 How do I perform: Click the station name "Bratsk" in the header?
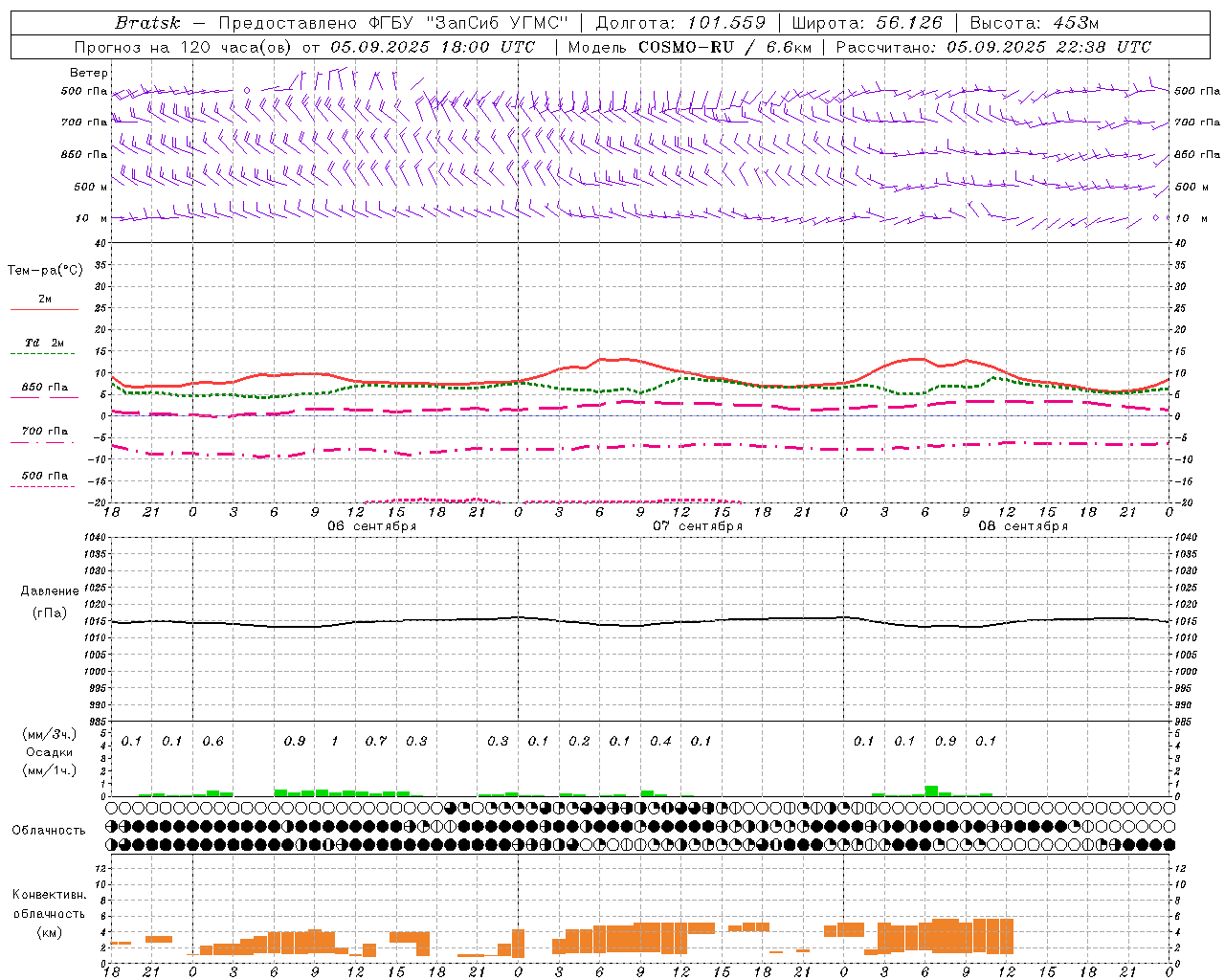coord(147,23)
